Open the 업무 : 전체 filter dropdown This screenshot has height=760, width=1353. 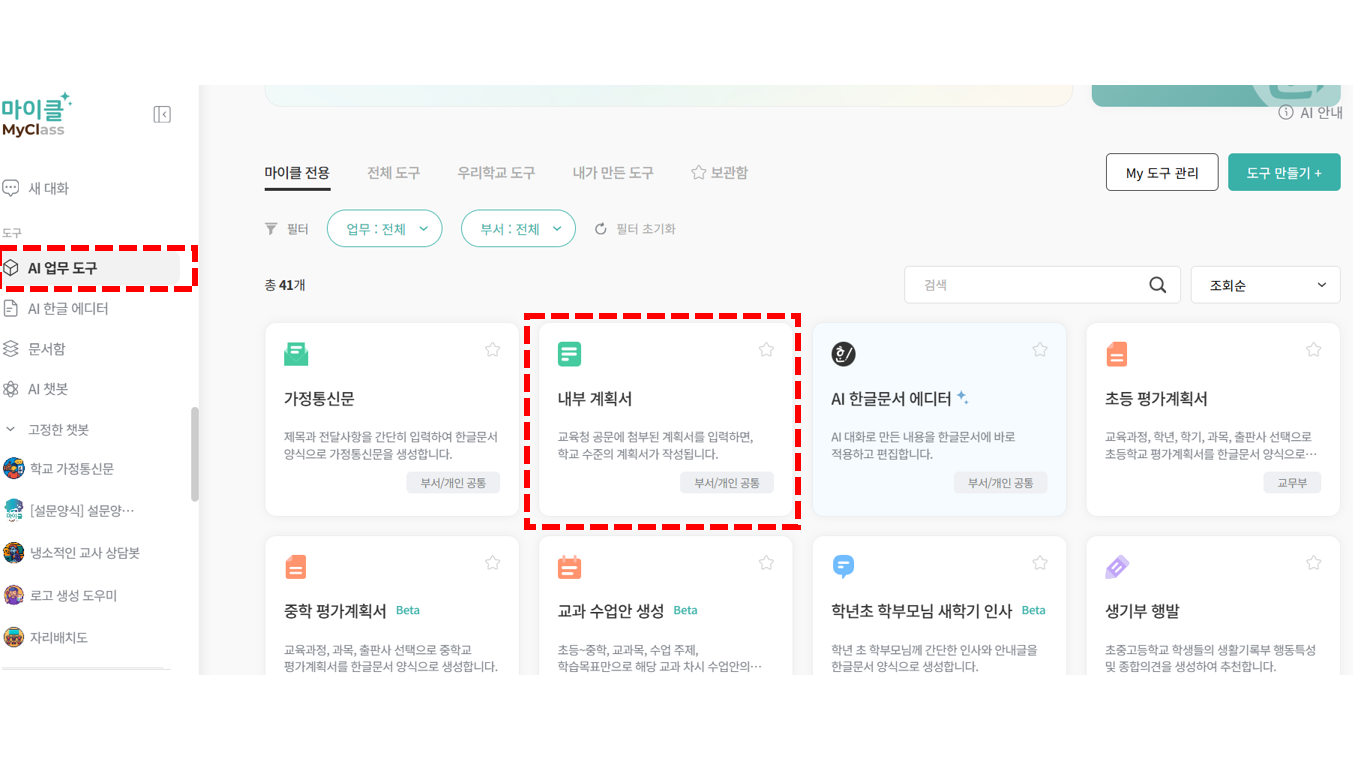click(385, 229)
